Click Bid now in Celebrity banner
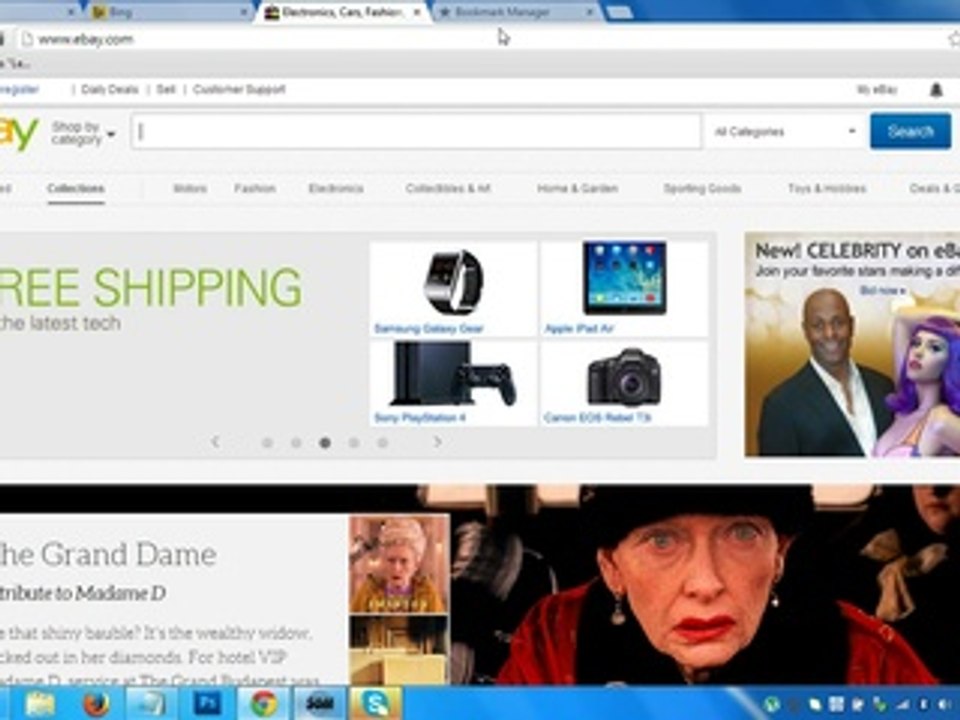 882,290
